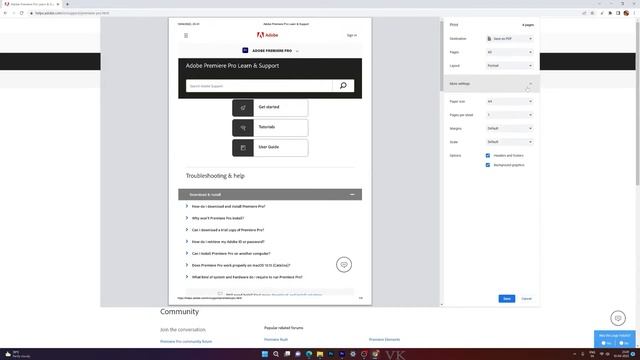Click the Adobe logo in the preview

267,35
